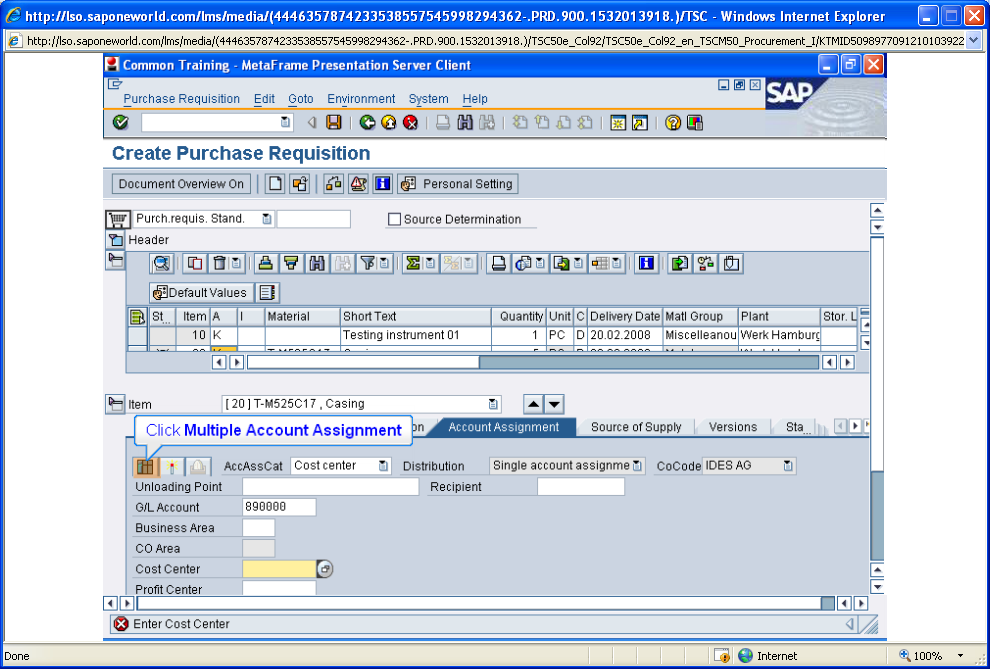Click the Cost Center search help button
Viewport: 990px width, 669px height.
pyautogui.click(x=325, y=569)
